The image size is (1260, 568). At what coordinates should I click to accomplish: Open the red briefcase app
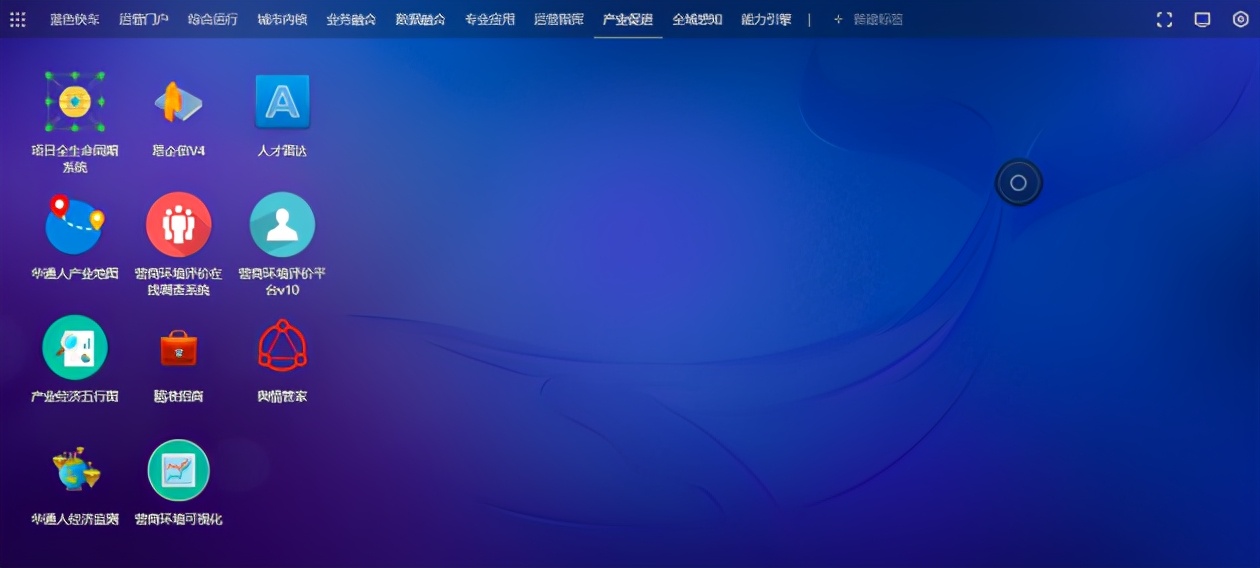pyautogui.click(x=178, y=348)
